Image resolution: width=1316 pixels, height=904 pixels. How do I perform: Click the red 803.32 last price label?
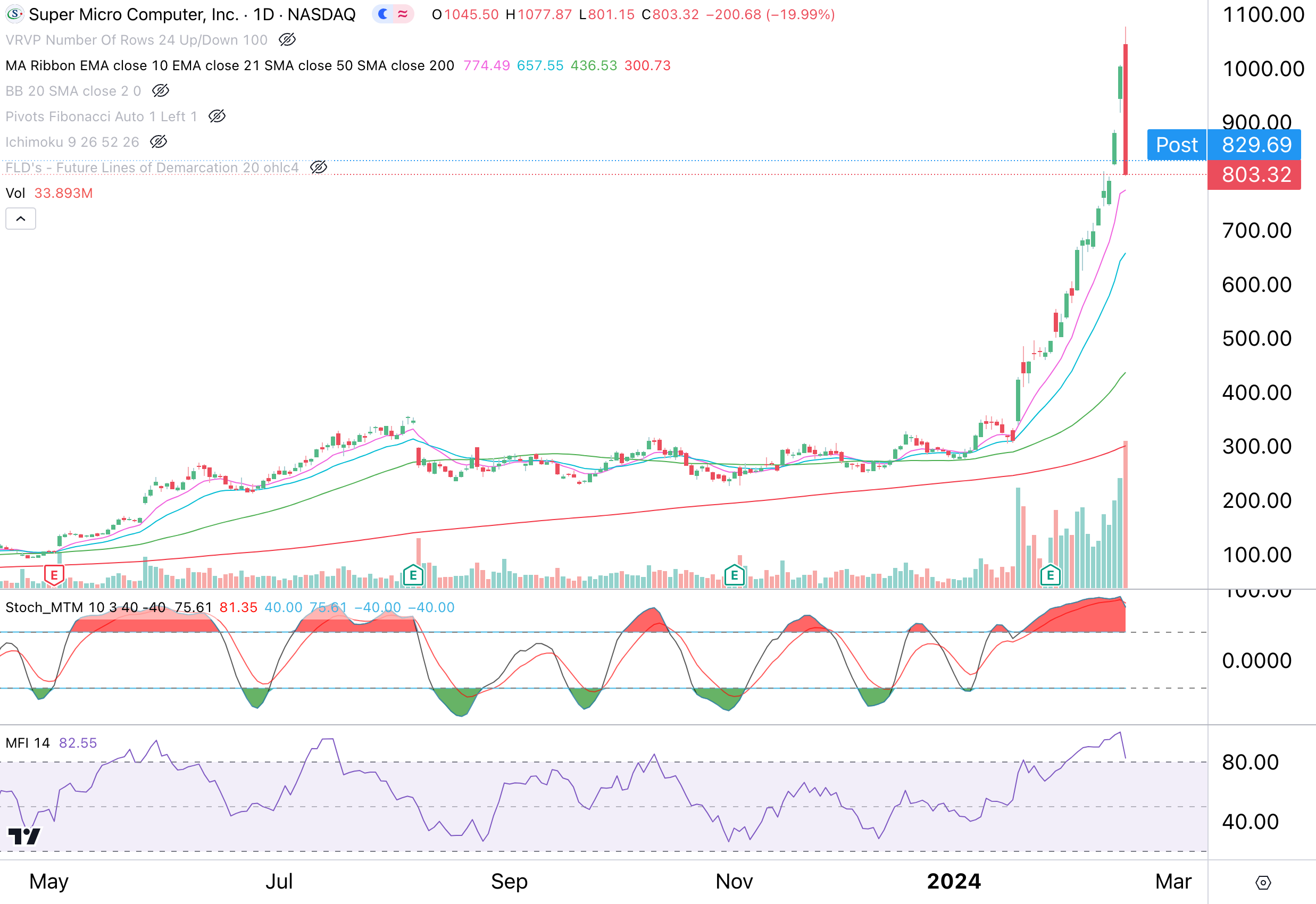1254,174
